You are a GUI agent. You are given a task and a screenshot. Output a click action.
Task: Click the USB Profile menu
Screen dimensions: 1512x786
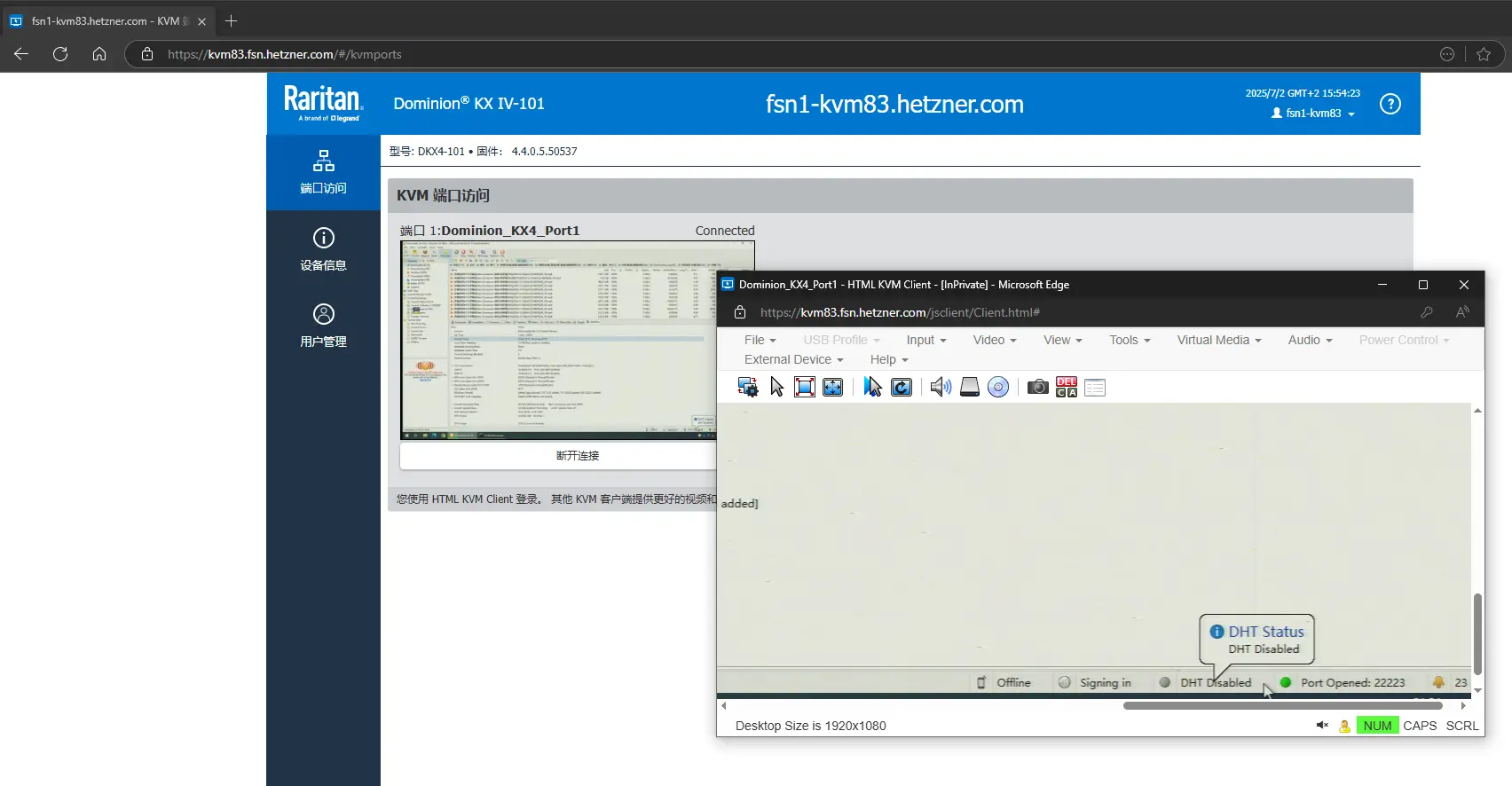841,340
